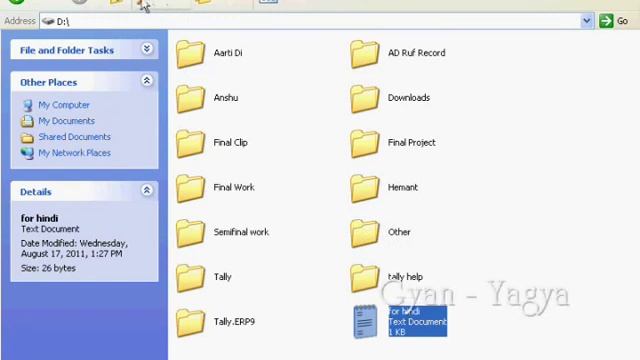
Task: Click the Aarti Di folder name
Action: [228, 53]
